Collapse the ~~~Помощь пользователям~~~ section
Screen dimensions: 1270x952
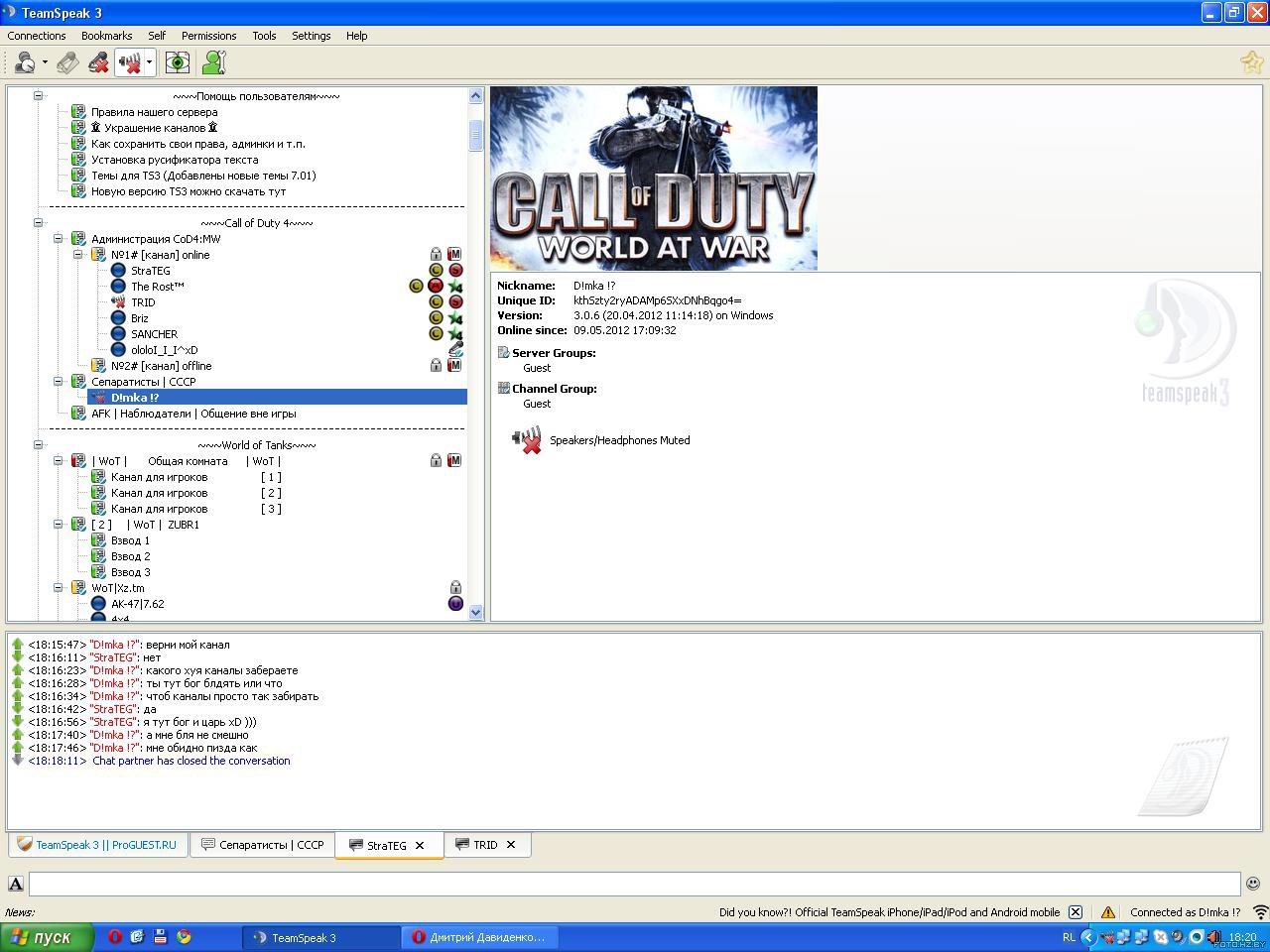click(x=39, y=96)
